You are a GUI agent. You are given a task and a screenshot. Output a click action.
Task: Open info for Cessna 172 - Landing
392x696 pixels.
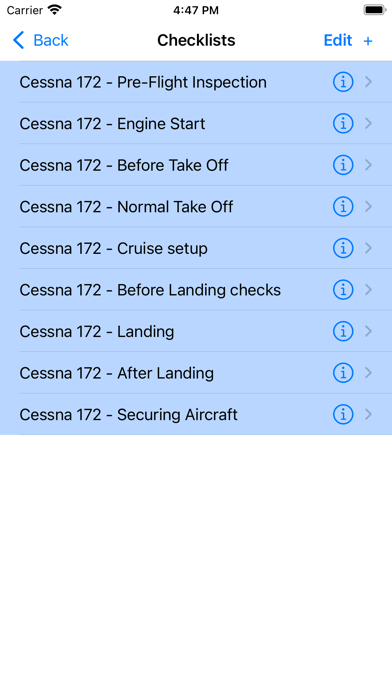tap(343, 331)
